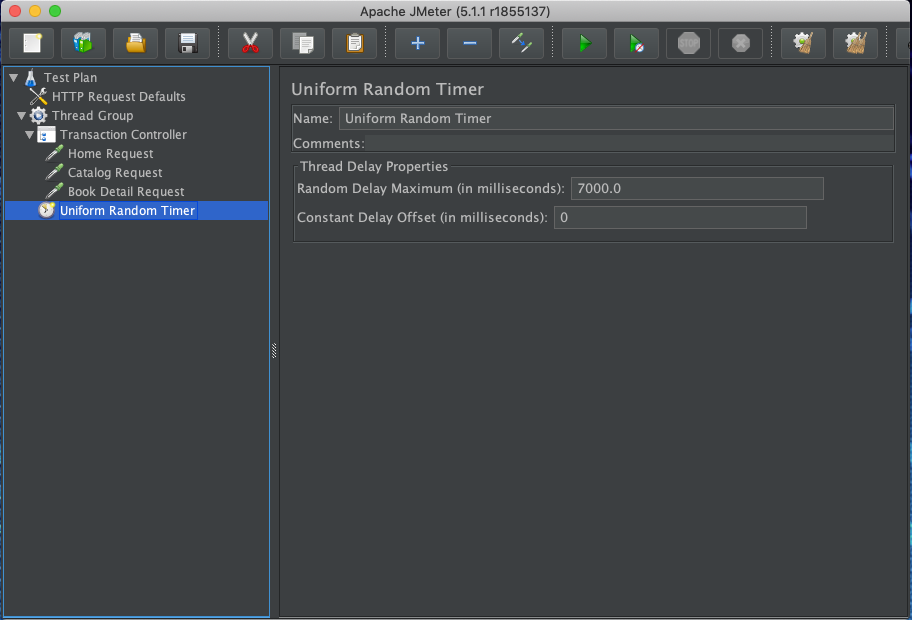The height and width of the screenshot is (620, 912).
Task: Click the Thread Group gear icon
Action: [x=38, y=116]
